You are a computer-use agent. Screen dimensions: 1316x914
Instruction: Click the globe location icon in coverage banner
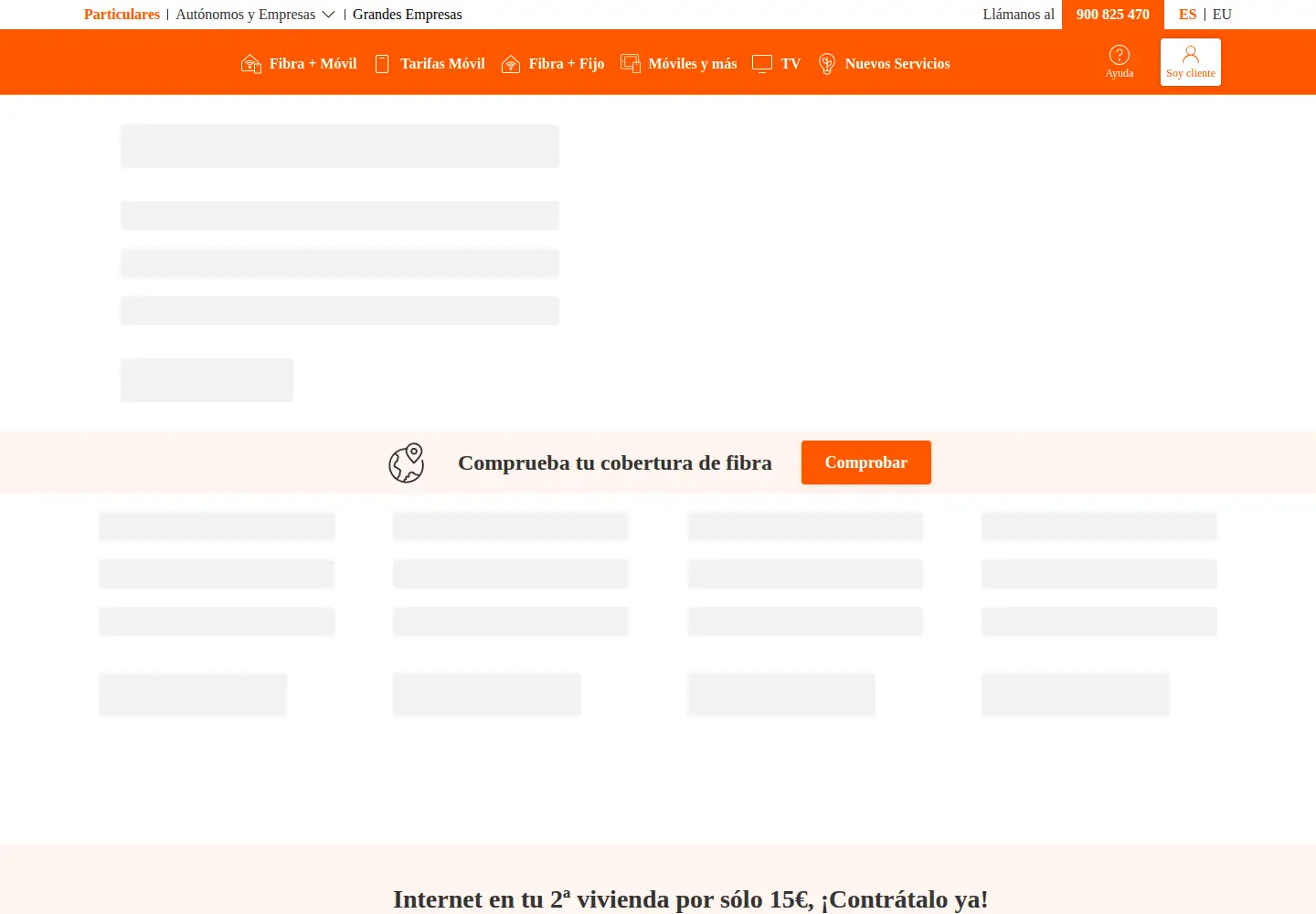(407, 463)
